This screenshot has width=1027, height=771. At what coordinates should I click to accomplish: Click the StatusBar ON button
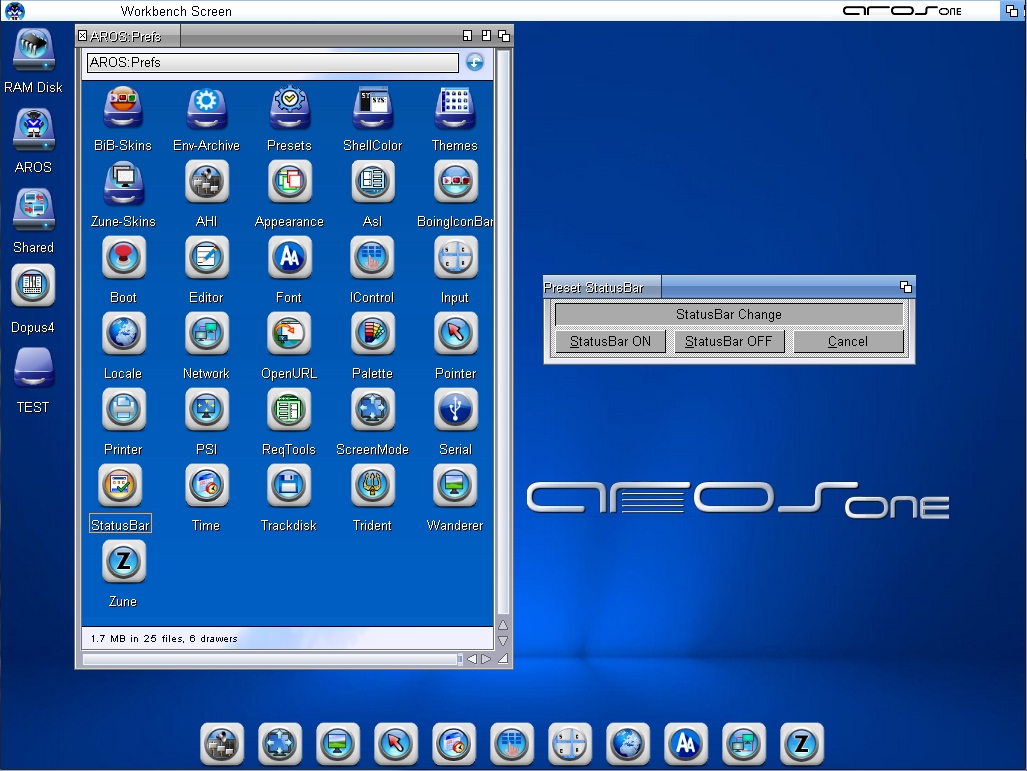[x=610, y=341]
